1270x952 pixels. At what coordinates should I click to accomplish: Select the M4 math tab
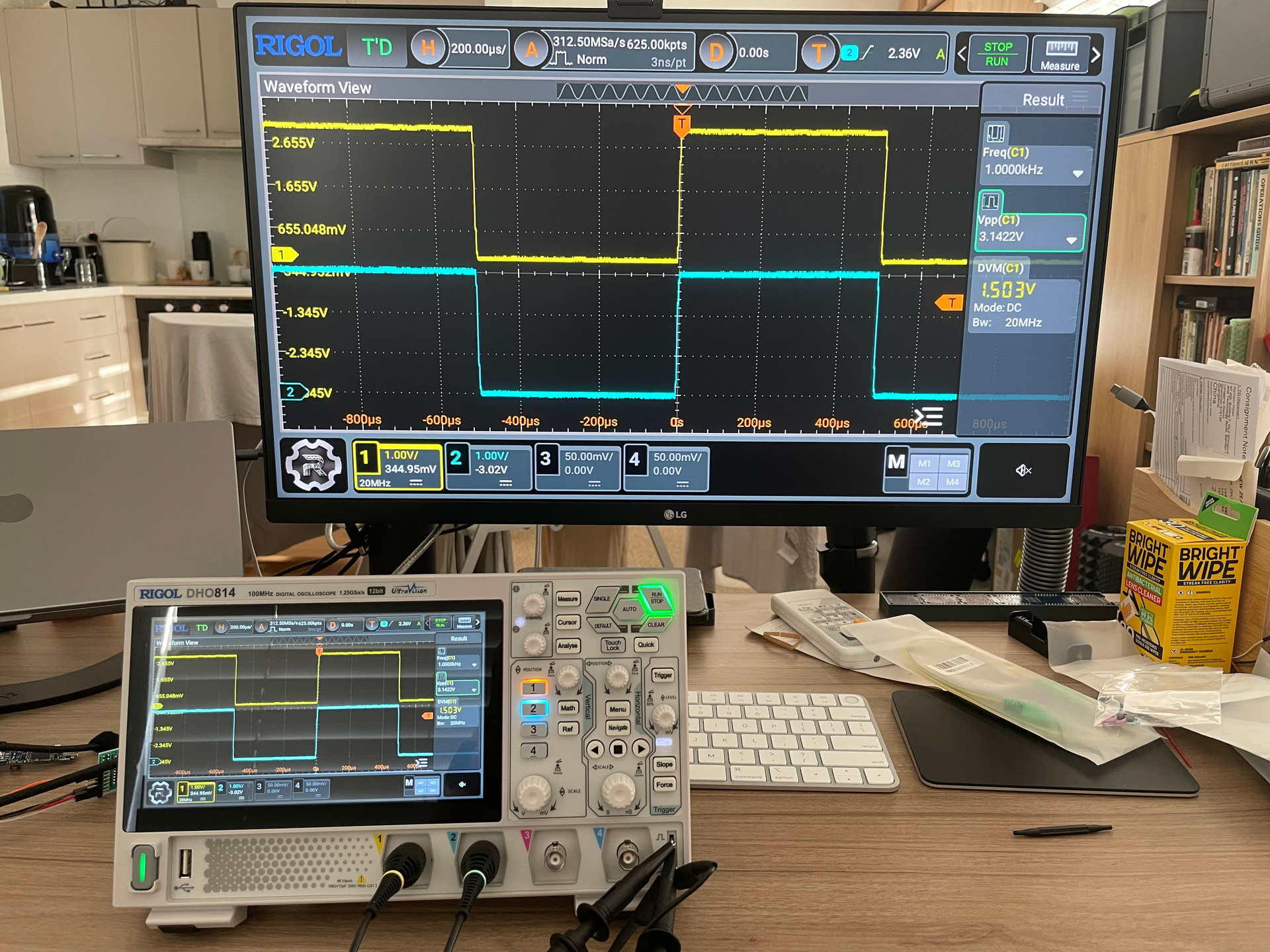[952, 482]
